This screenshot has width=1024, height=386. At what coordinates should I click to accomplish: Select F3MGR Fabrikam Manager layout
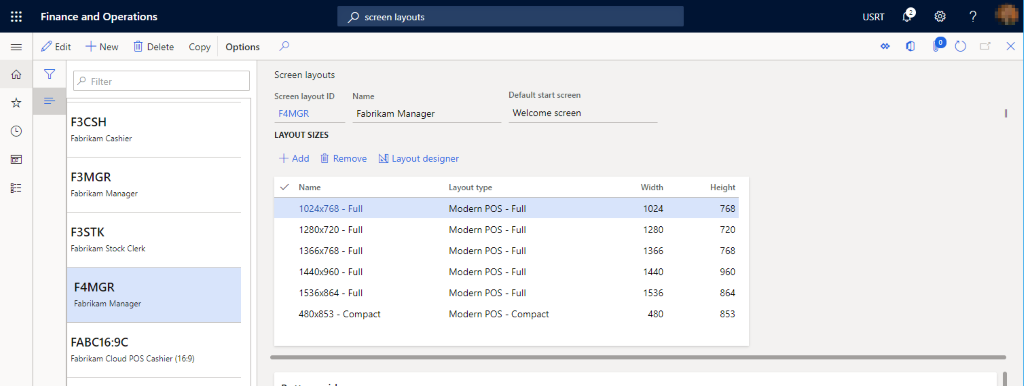click(153, 185)
